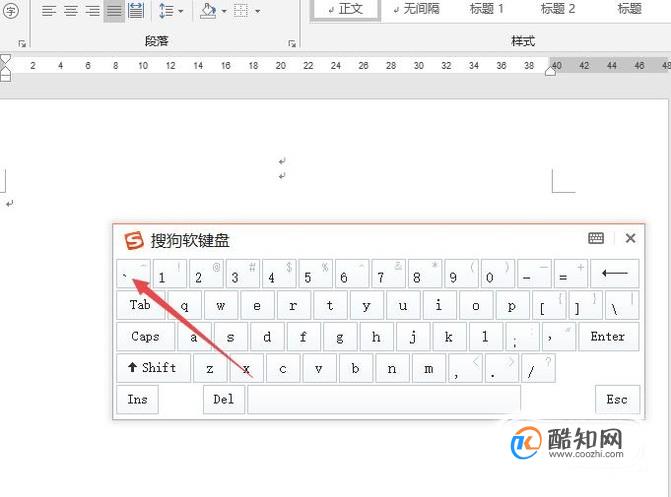Apply the 标题 1 style

487,9
